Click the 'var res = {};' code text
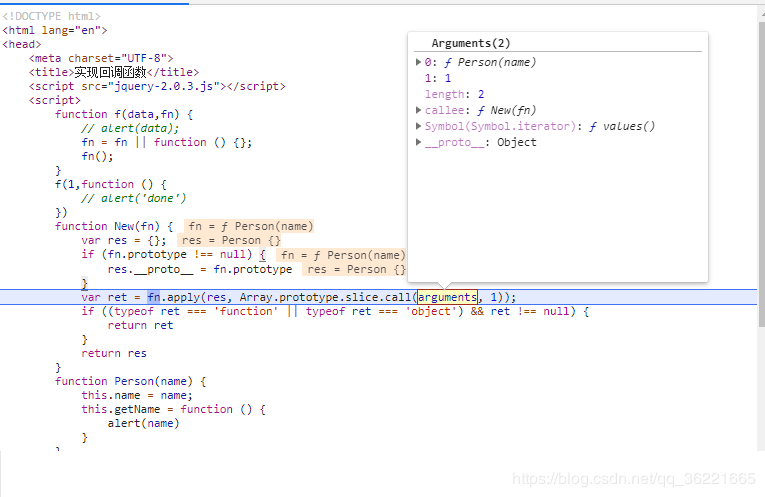The height and width of the screenshot is (497, 765). (x=124, y=240)
